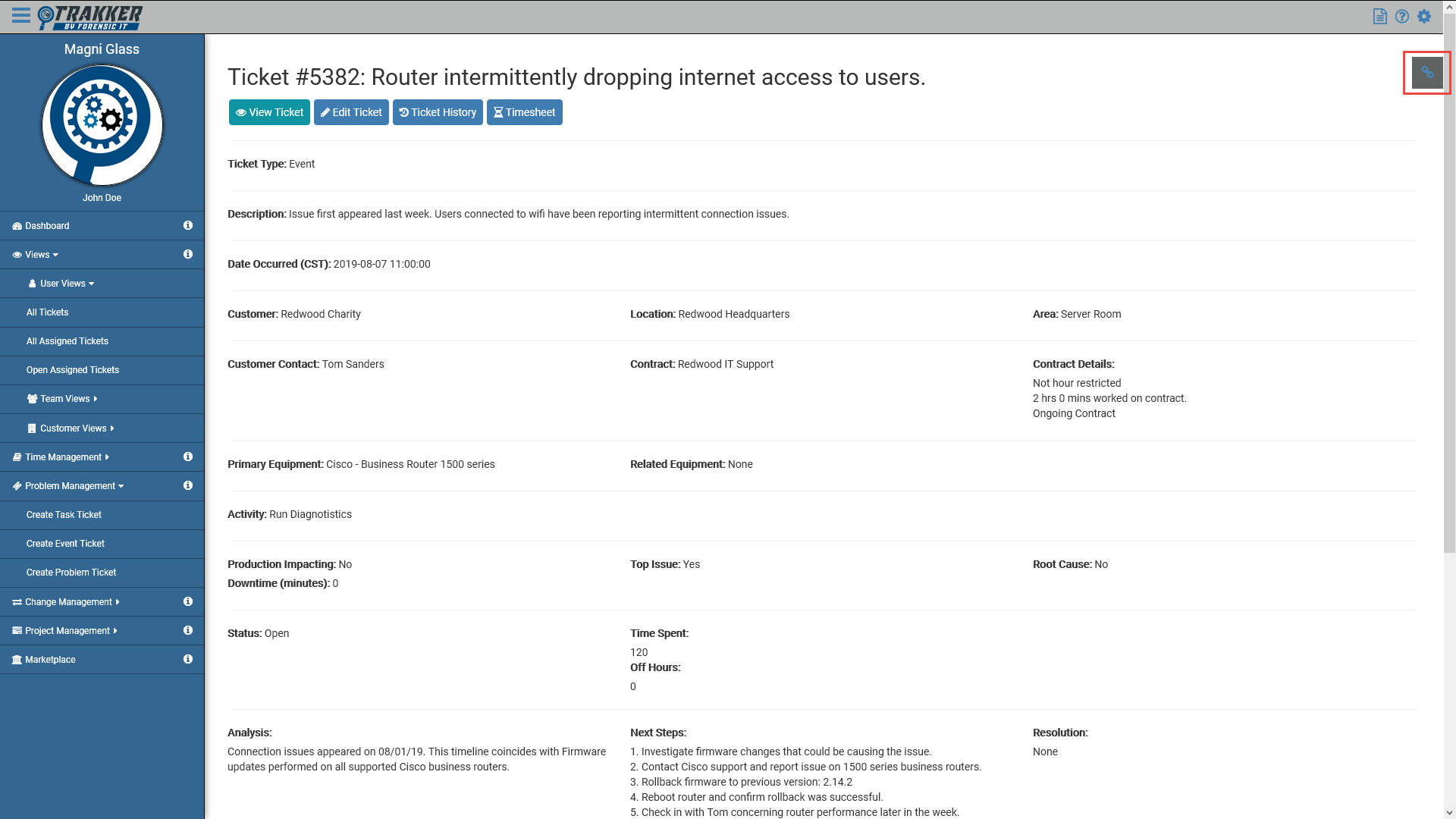This screenshot has width=1456, height=819.
Task: Click the Edit Ticket button
Action: point(351,112)
